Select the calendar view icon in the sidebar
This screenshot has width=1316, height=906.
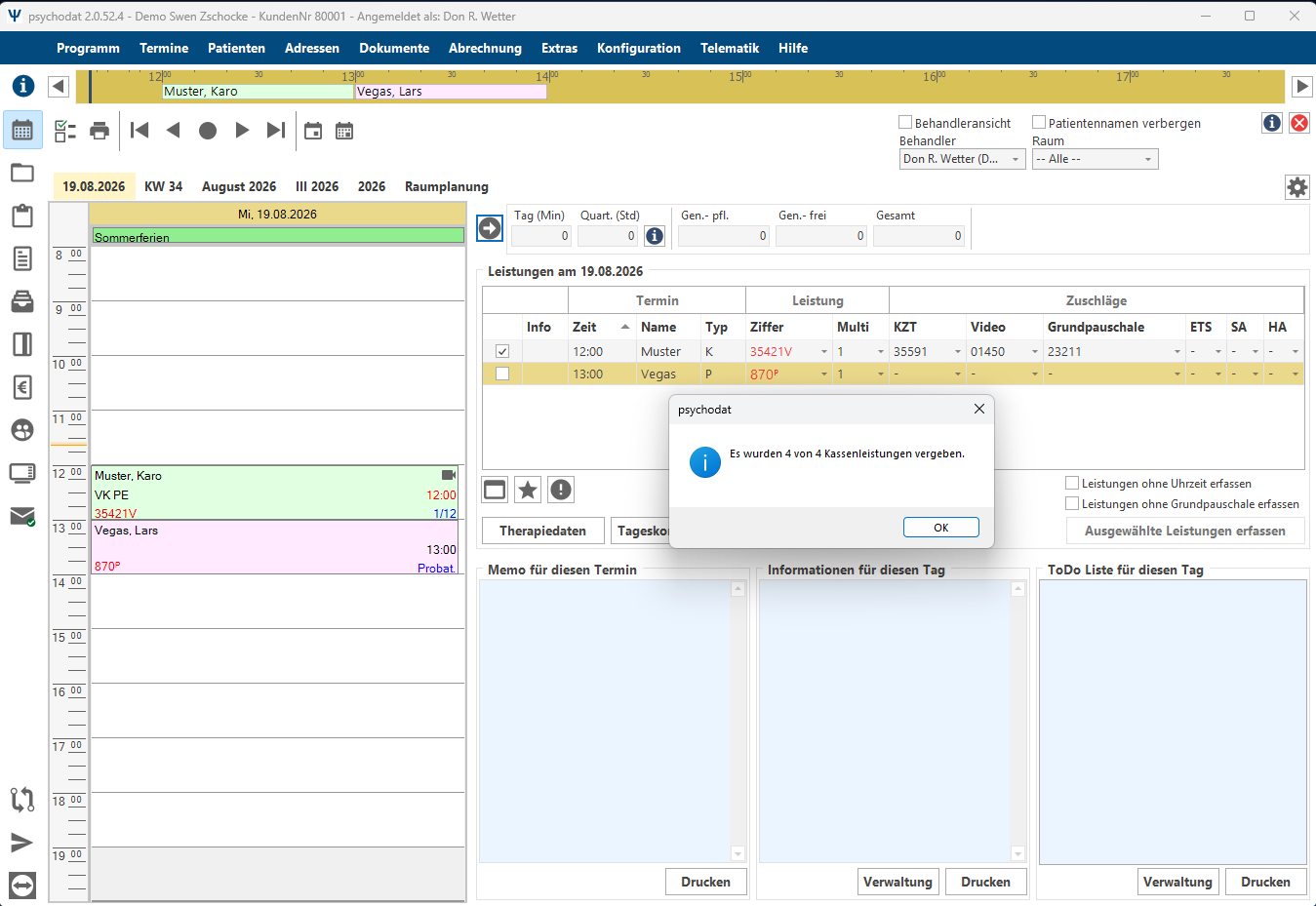click(22, 130)
